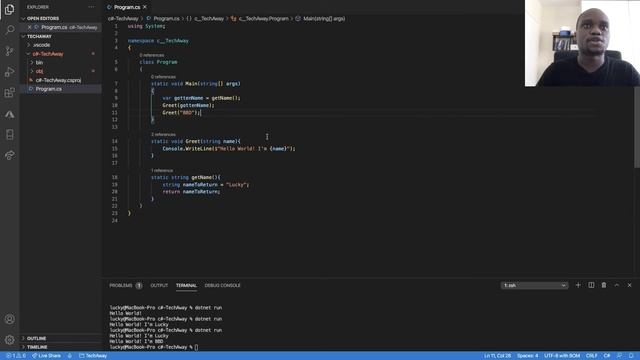The image size is (640, 360).
Task: Select the Program.cs editor tab
Action: [x=127, y=7]
